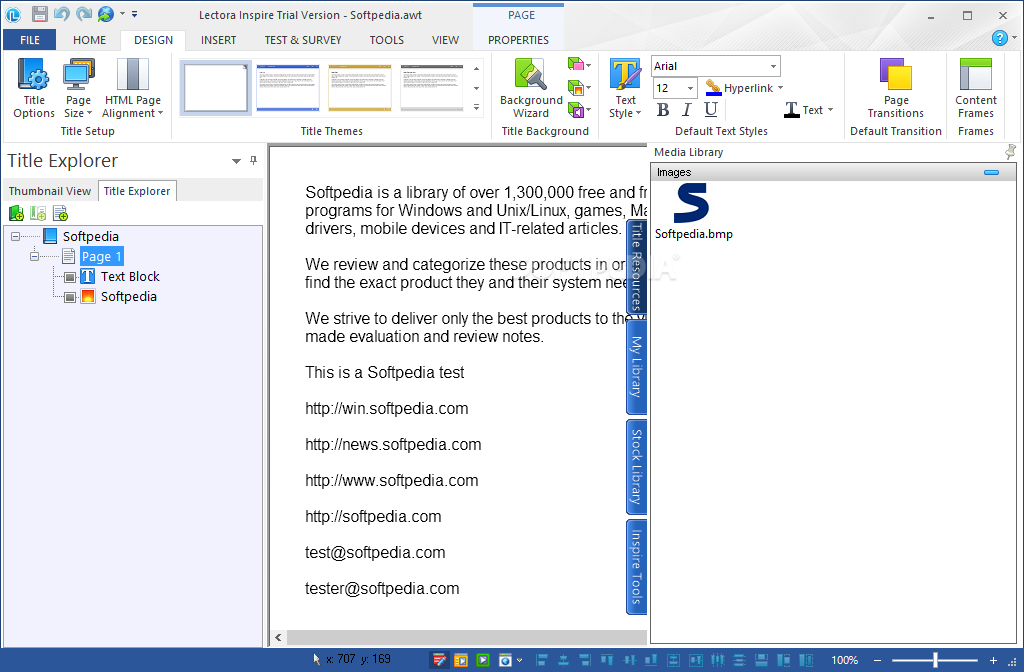The height and width of the screenshot is (672, 1024).
Task: Open the Title Resources side tab
Action: (637, 266)
